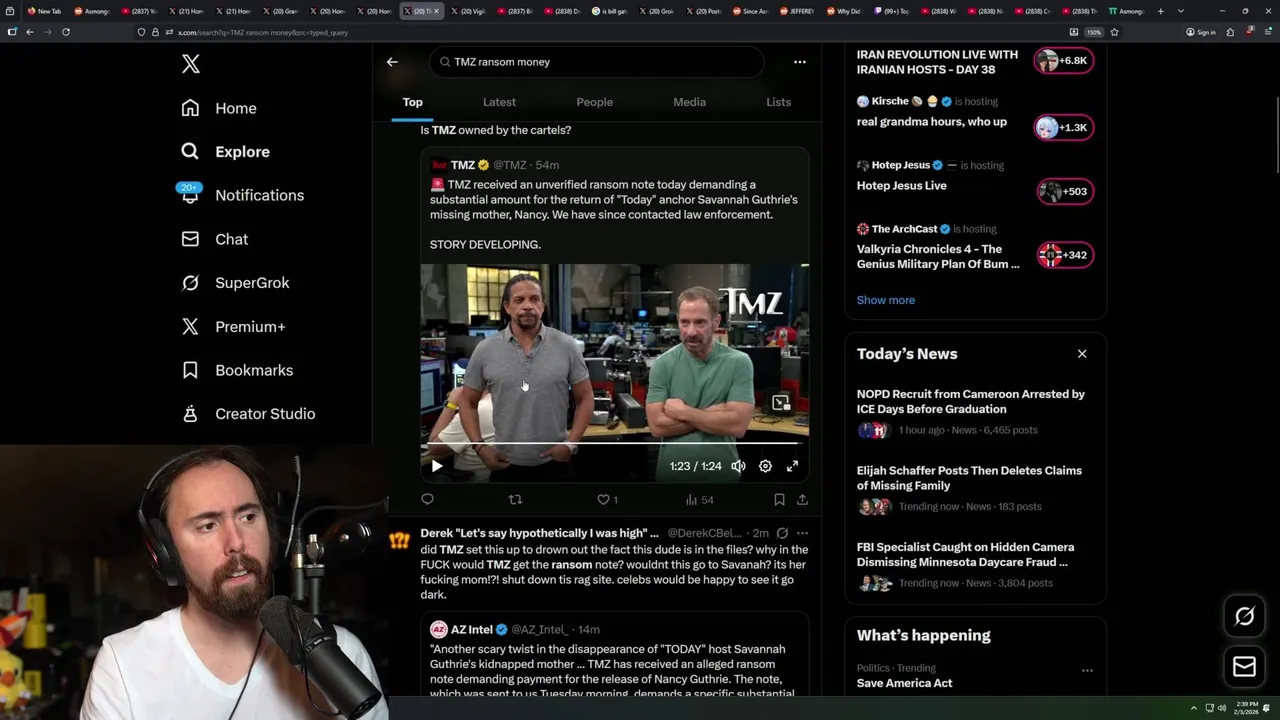Open FBI Specialist hidden camera story
Screen dimensions: 1280x720
pyautogui.click(x=975, y=565)
